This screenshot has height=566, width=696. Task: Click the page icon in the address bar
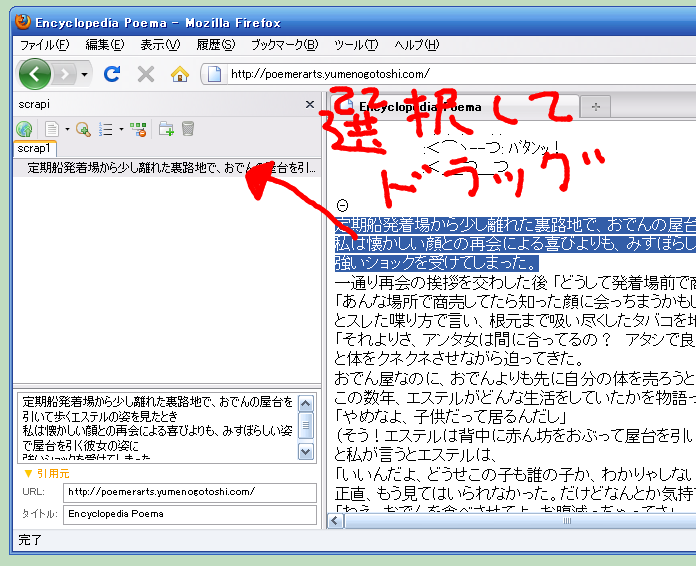[x=214, y=74]
